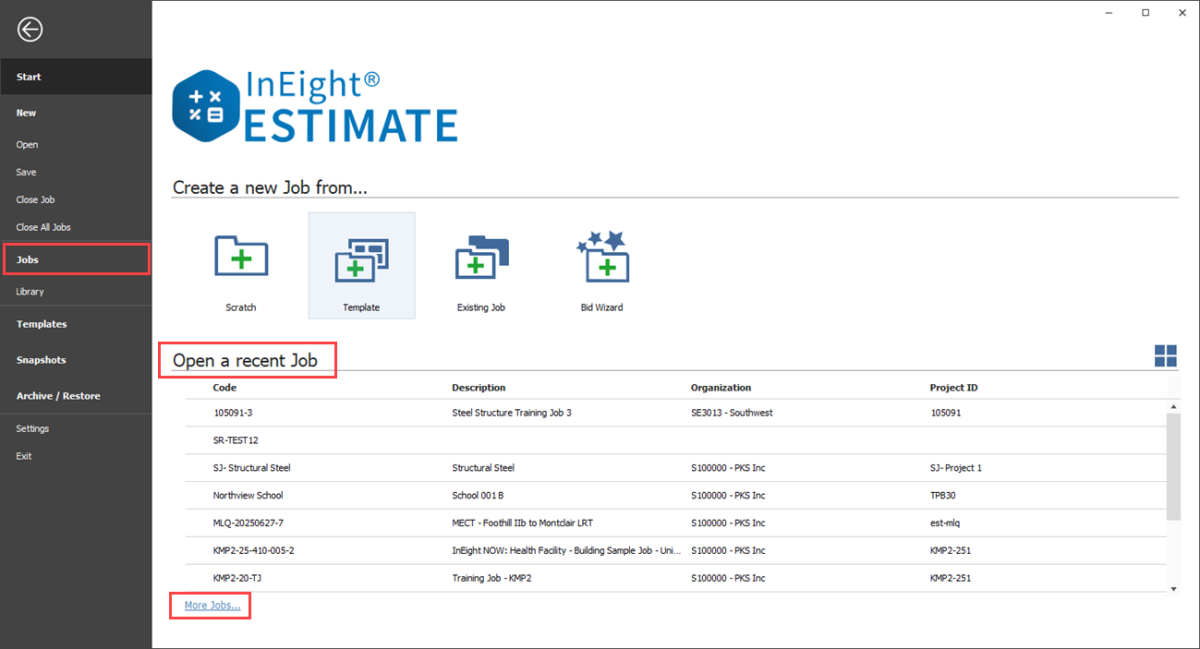Image resolution: width=1200 pixels, height=649 pixels.
Task: Open Settings from the sidebar
Action: 32,429
